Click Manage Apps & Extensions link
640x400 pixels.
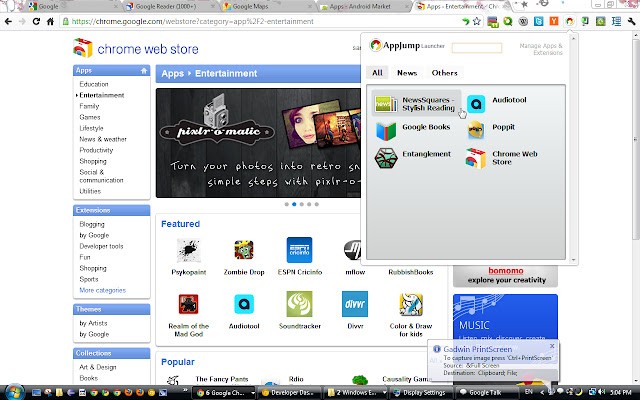point(542,48)
